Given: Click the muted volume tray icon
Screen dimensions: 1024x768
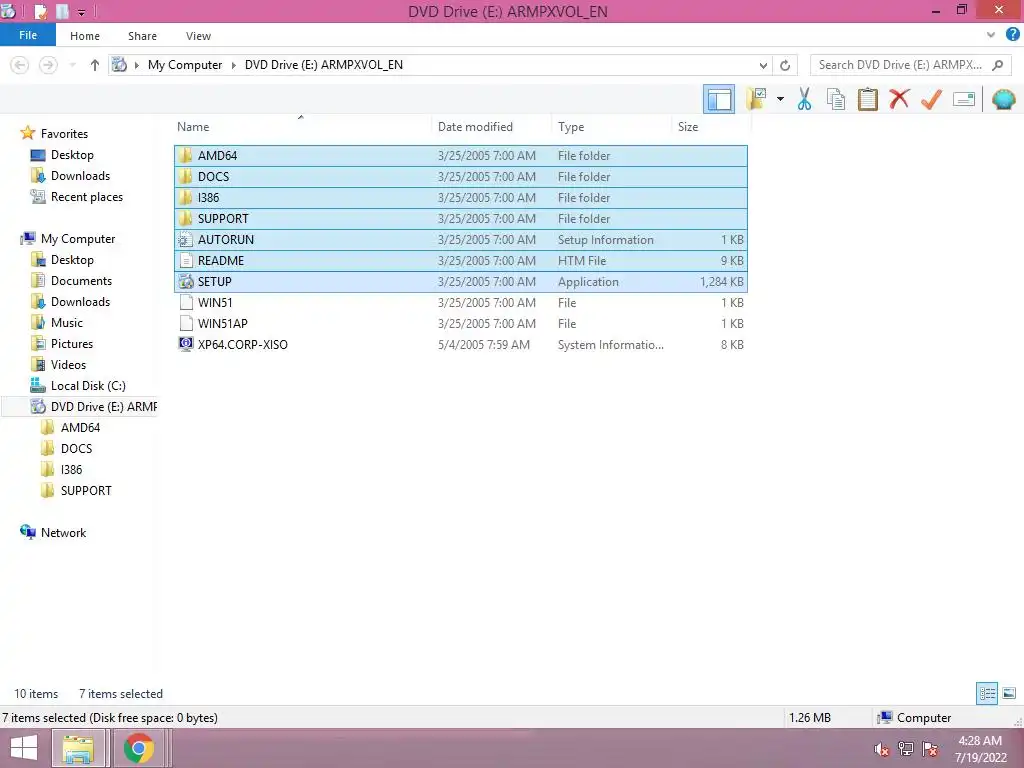Looking at the screenshot, I should tap(882, 749).
